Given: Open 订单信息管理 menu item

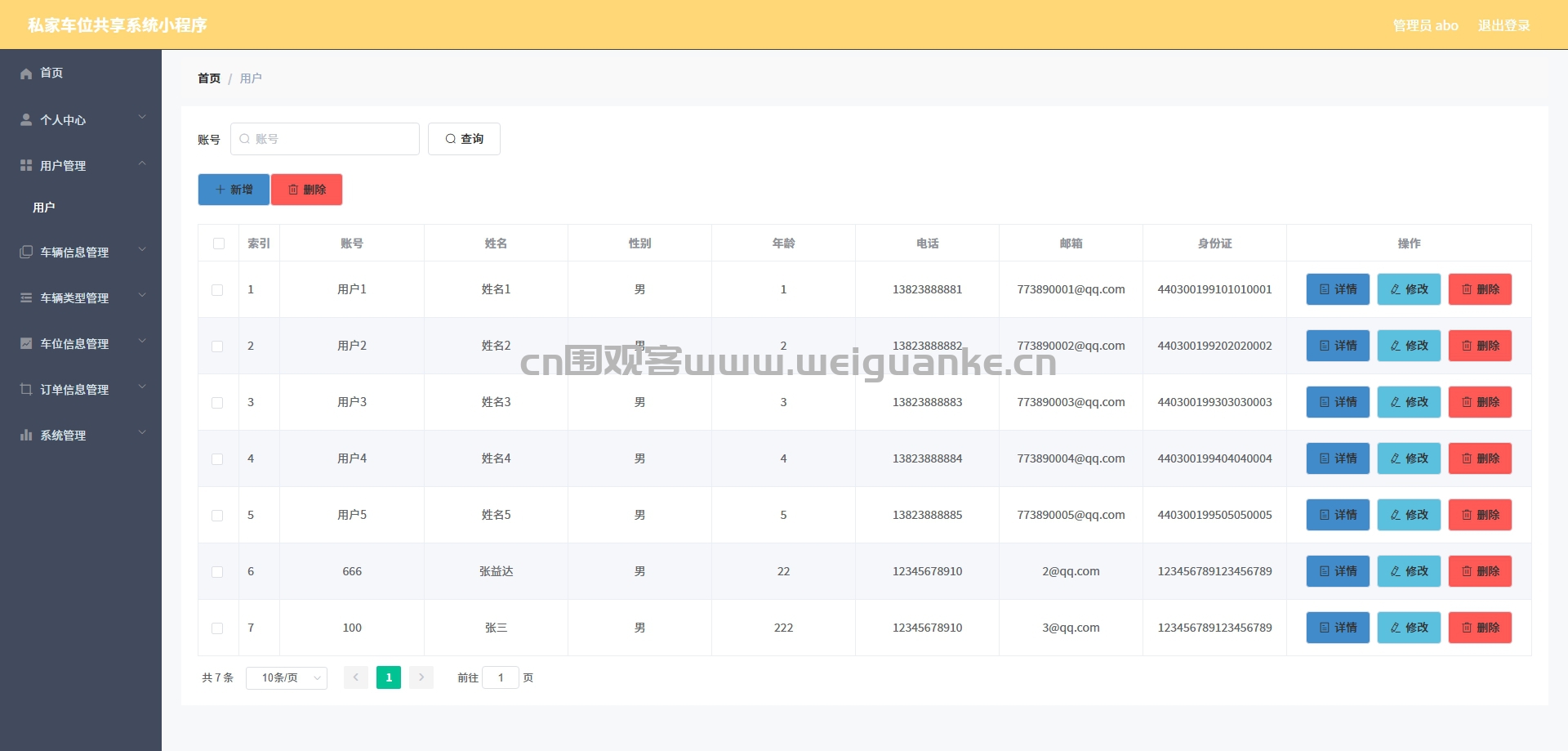Looking at the screenshot, I should (x=81, y=390).
